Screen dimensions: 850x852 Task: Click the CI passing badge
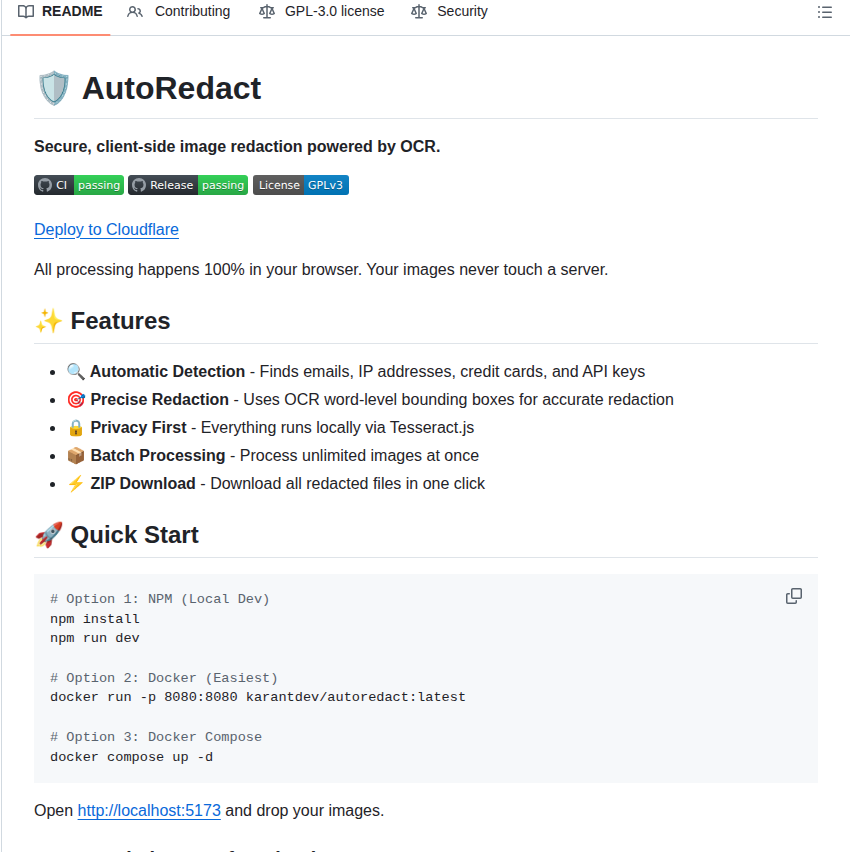(x=78, y=184)
